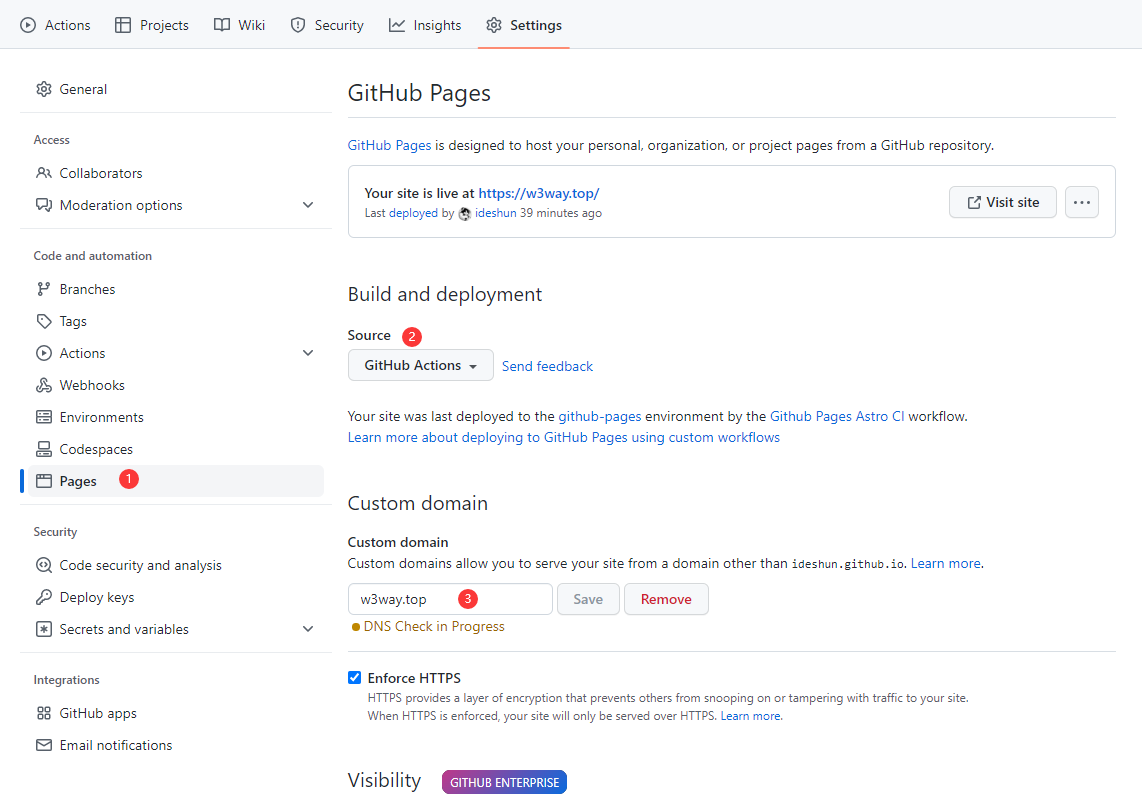Select the Settings tab
This screenshot has height=806, width=1142.
pos(524,25)
